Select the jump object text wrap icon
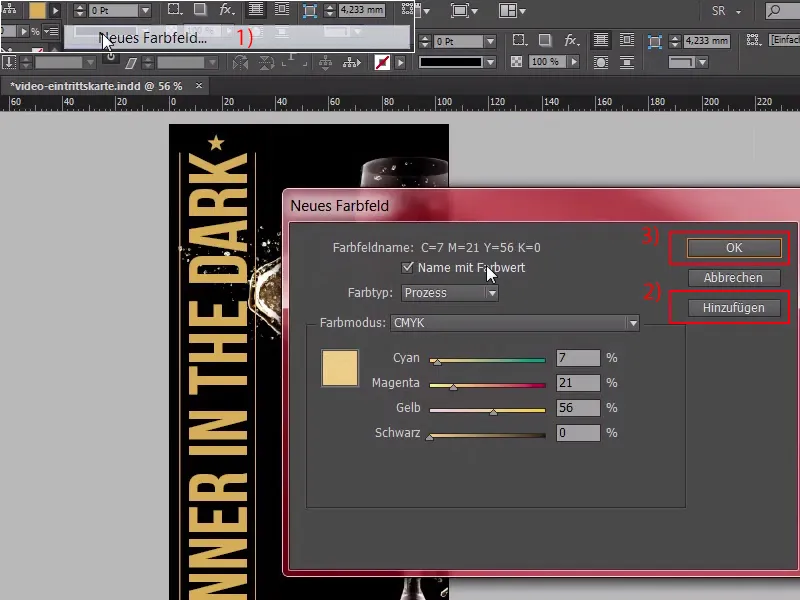This screenshot has width=800, height=600. 627,62
